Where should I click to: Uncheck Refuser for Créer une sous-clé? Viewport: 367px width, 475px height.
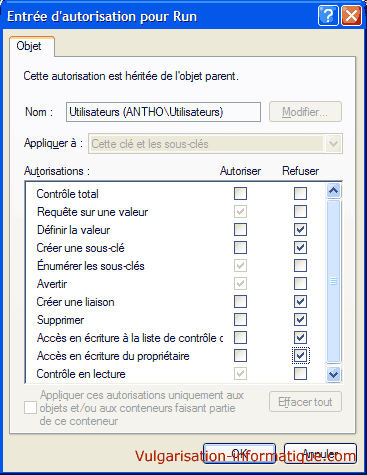tap(300, 247)
